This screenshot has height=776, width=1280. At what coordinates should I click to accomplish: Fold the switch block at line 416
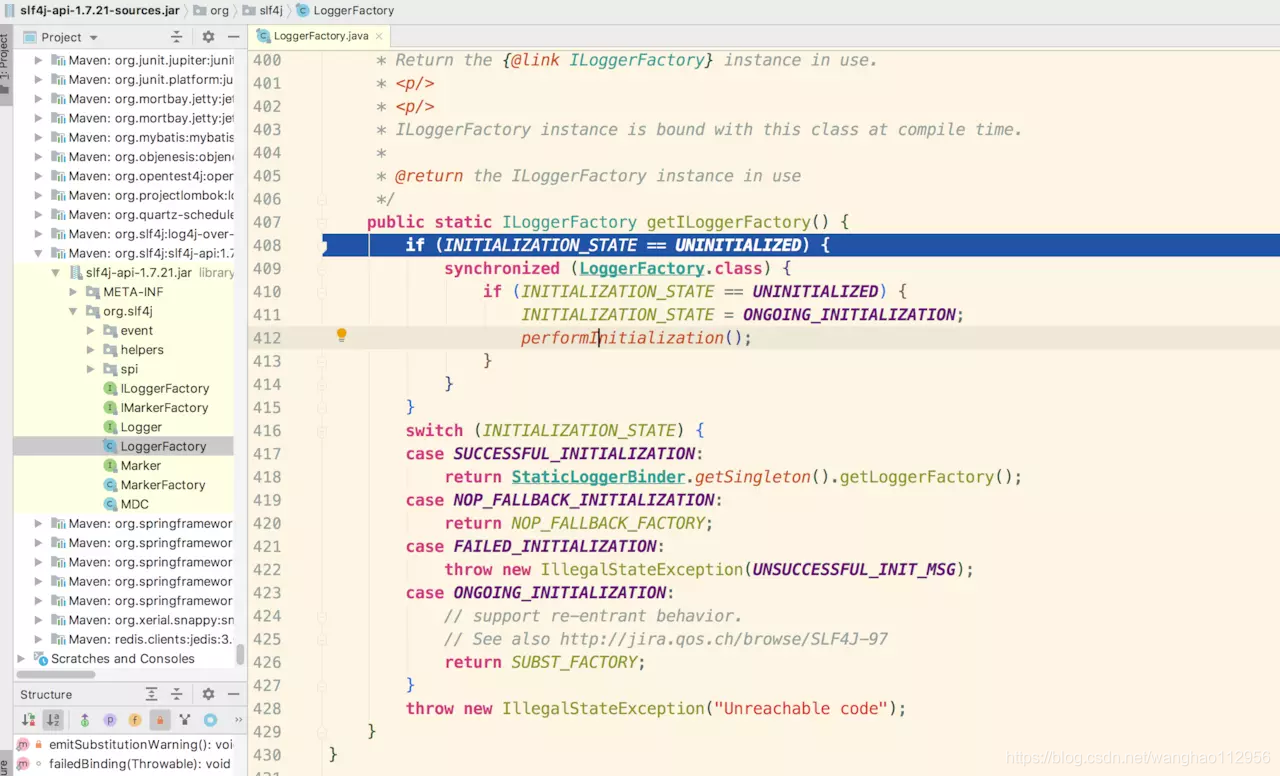click(x=322, y=430)
